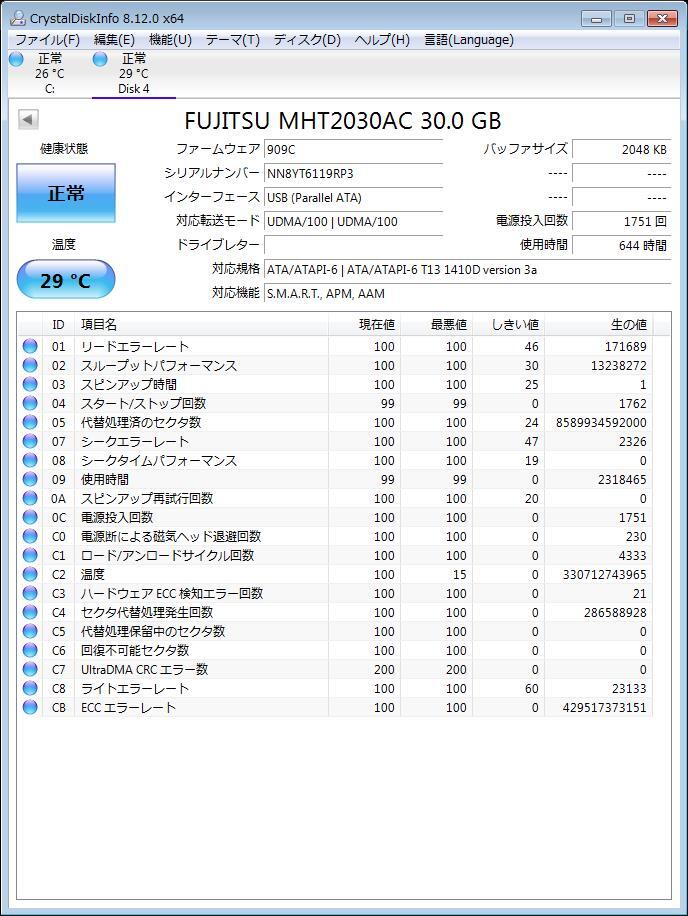688x916 pixels.
Task: Click the 項目名 column header
Action: click(201, 325)
